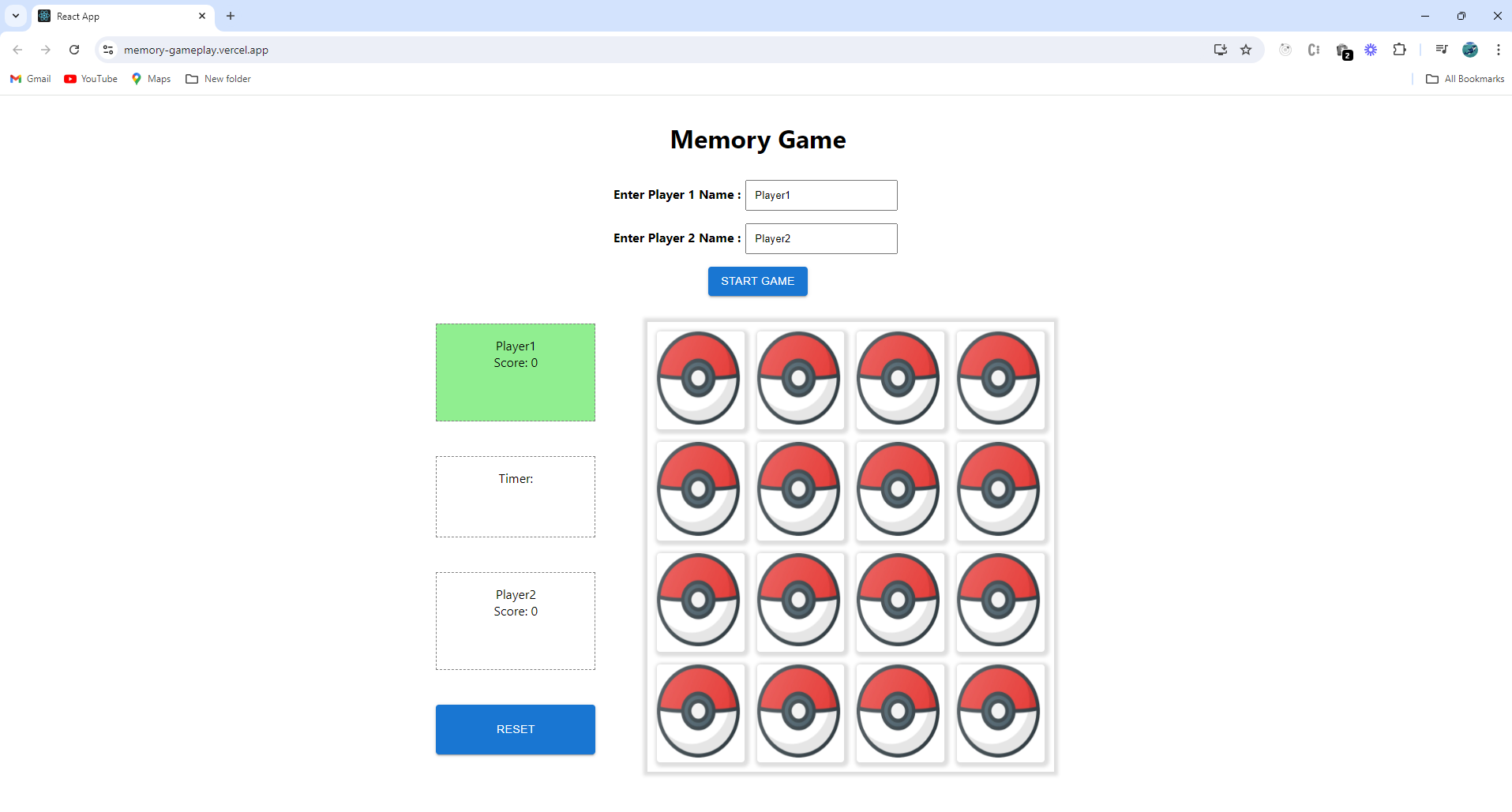Select the Timer panel

[516, 496]
